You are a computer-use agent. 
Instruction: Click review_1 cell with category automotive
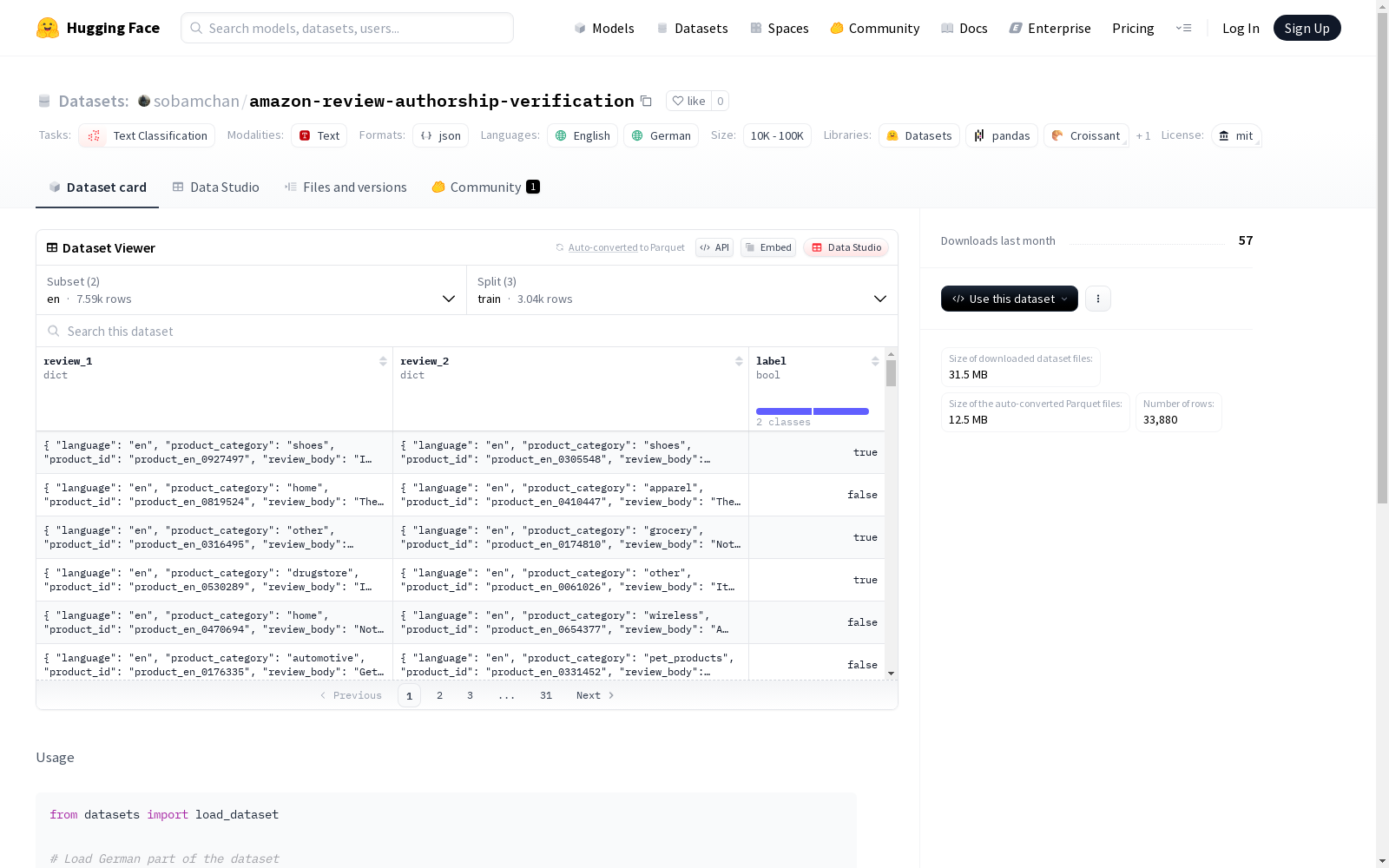click(x=214, y=662)
